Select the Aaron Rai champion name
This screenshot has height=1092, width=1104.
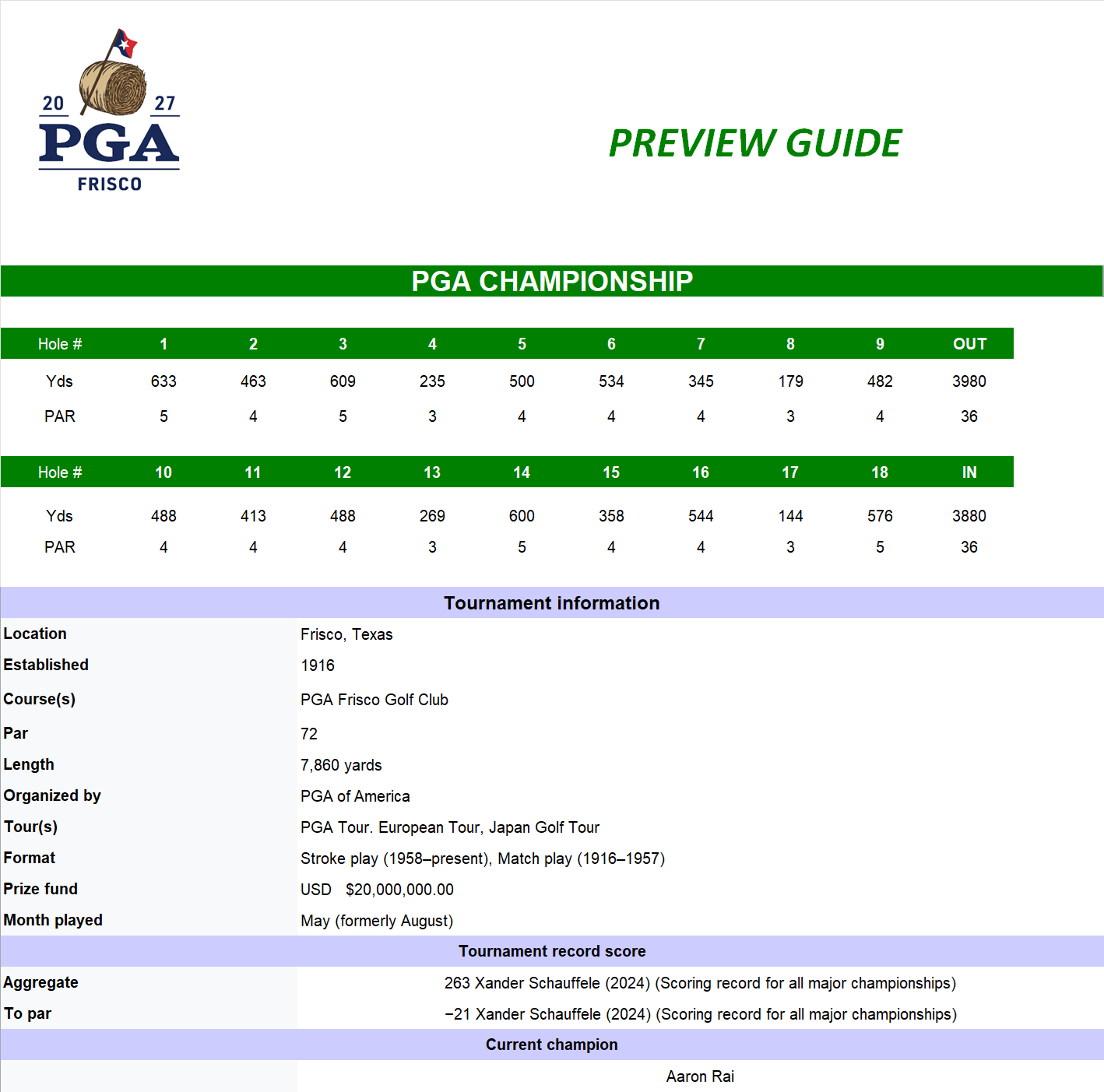(x=700, y=1076)
